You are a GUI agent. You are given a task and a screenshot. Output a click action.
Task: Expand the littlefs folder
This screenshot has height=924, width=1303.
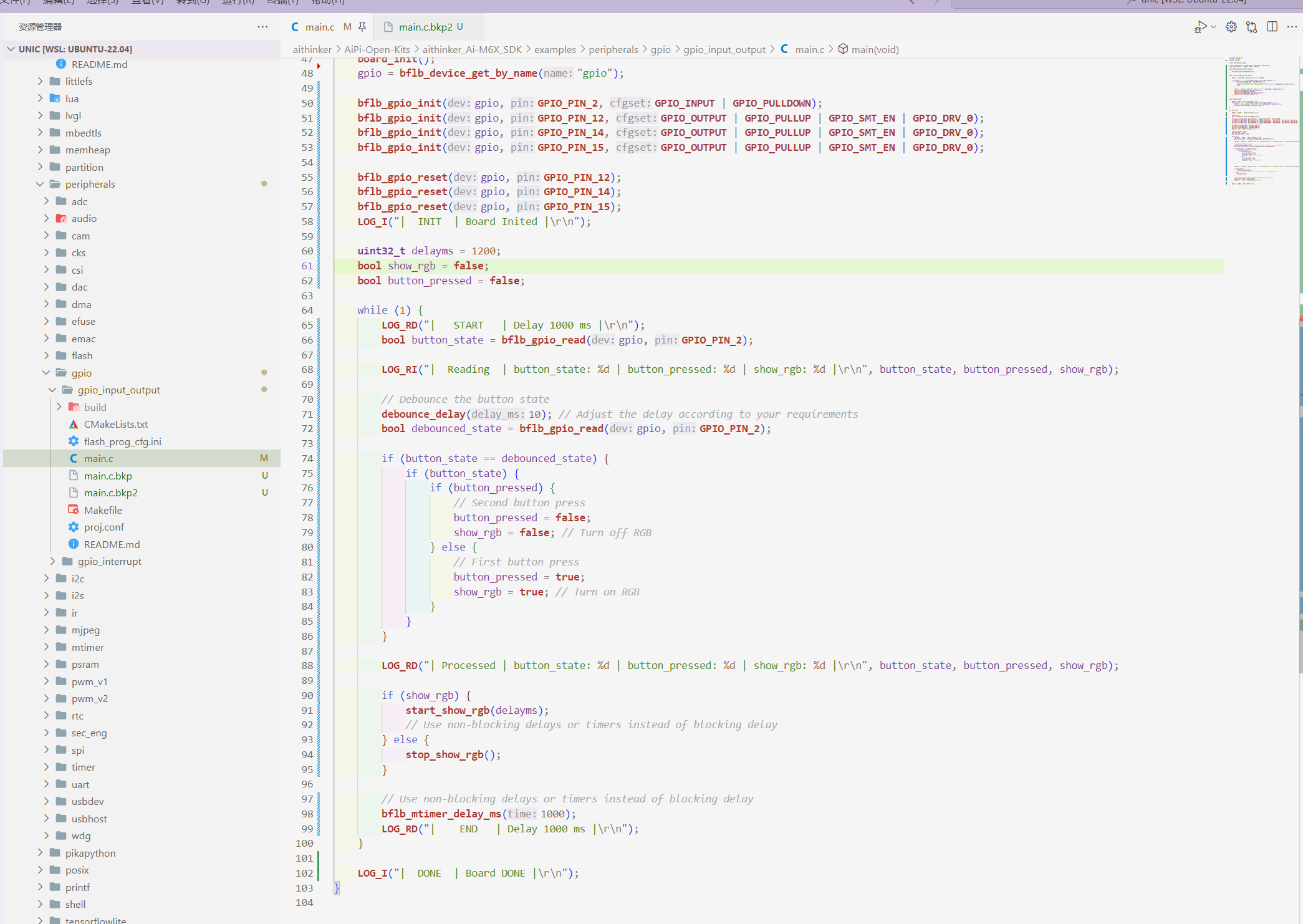click(x=40, y=81)
